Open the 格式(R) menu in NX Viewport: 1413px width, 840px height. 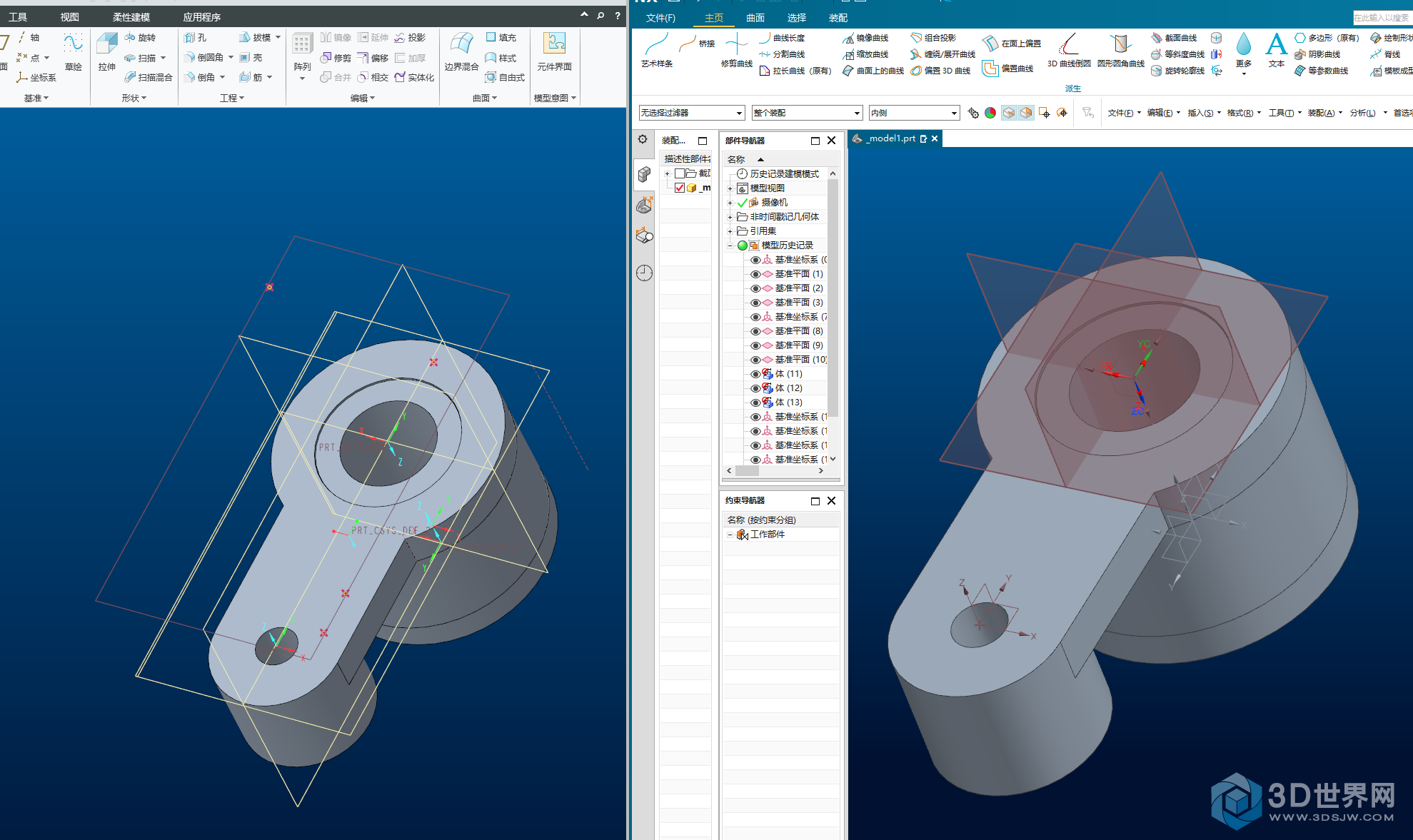pyautogui.click(x=1244, y=113)
